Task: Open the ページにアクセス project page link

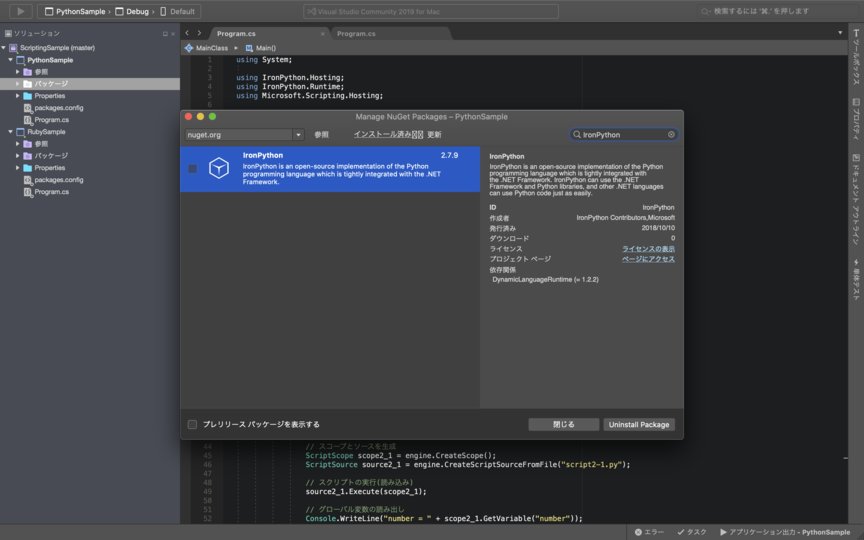Action: 648,259
